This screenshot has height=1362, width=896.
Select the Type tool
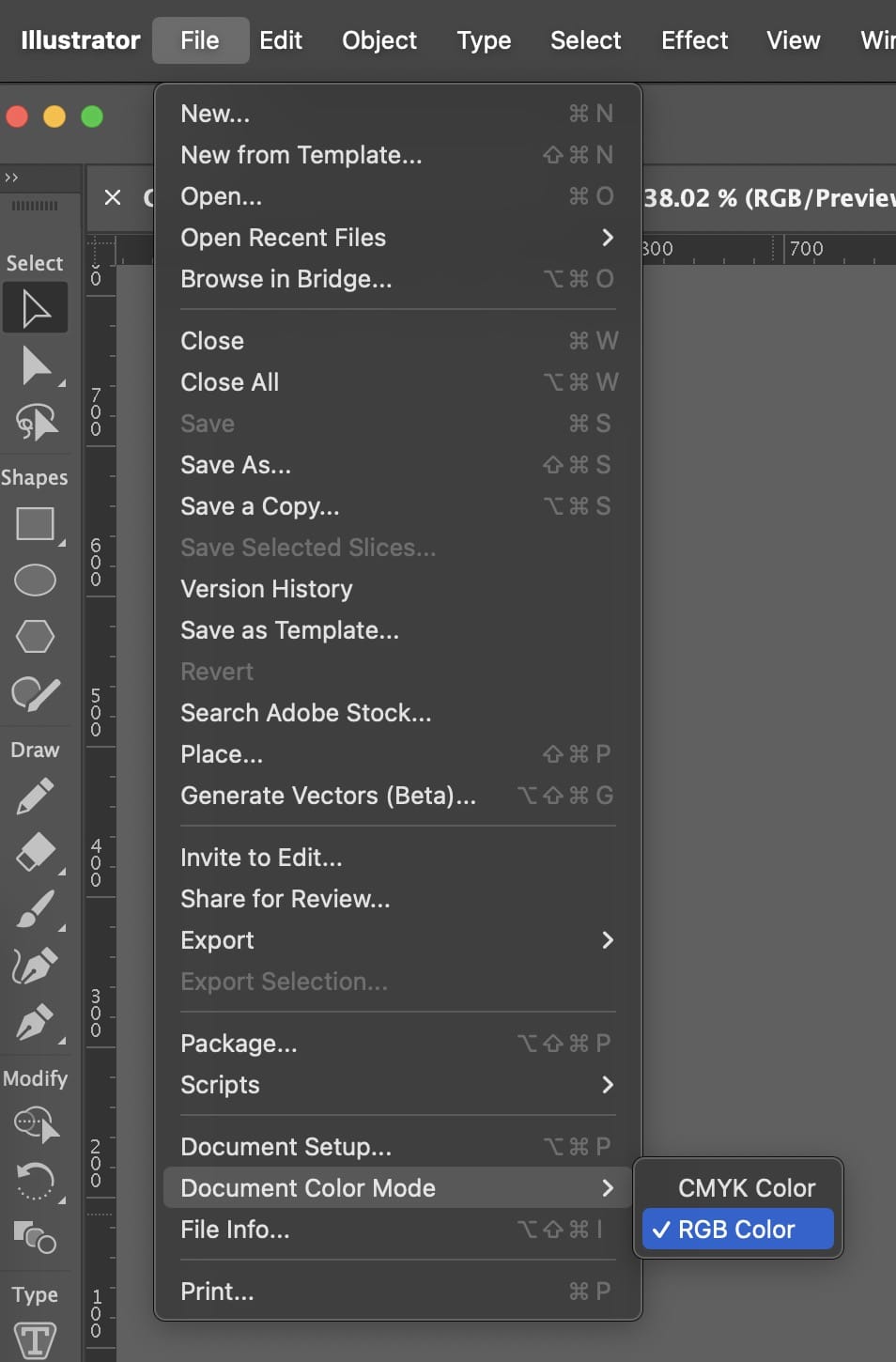tap(35, 1340)
